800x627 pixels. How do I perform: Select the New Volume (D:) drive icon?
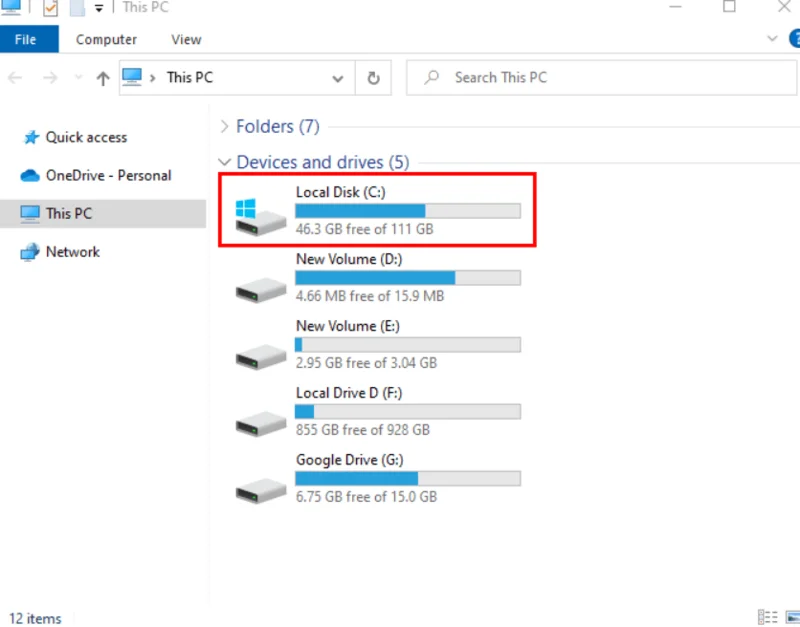[x=260, y=289]
